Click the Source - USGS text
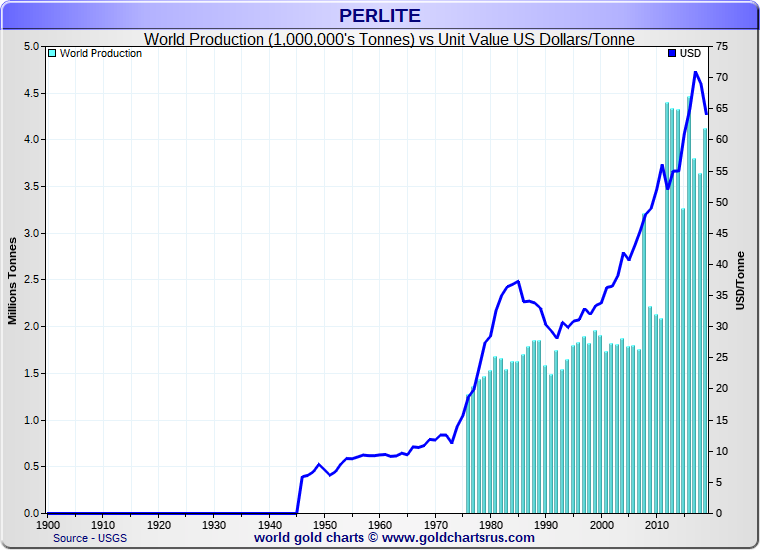760x550 pixels. [90, 538]
